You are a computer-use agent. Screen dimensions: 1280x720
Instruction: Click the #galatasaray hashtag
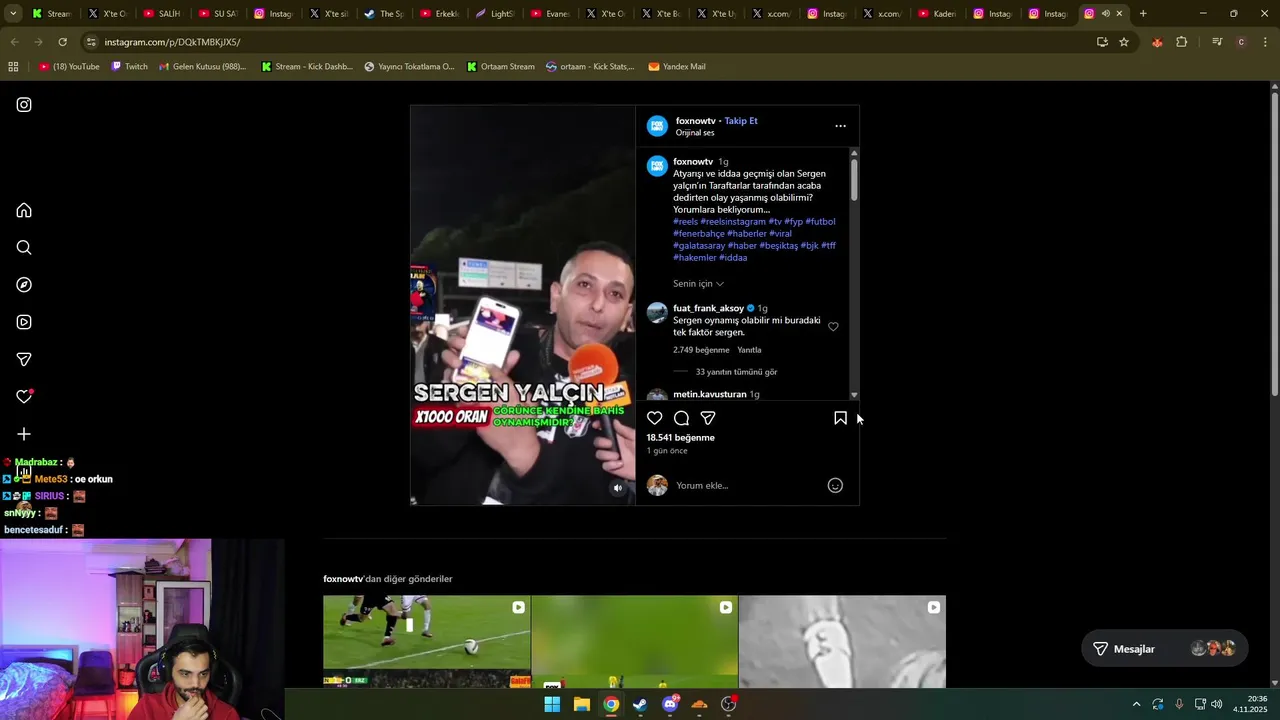point(699,246)
